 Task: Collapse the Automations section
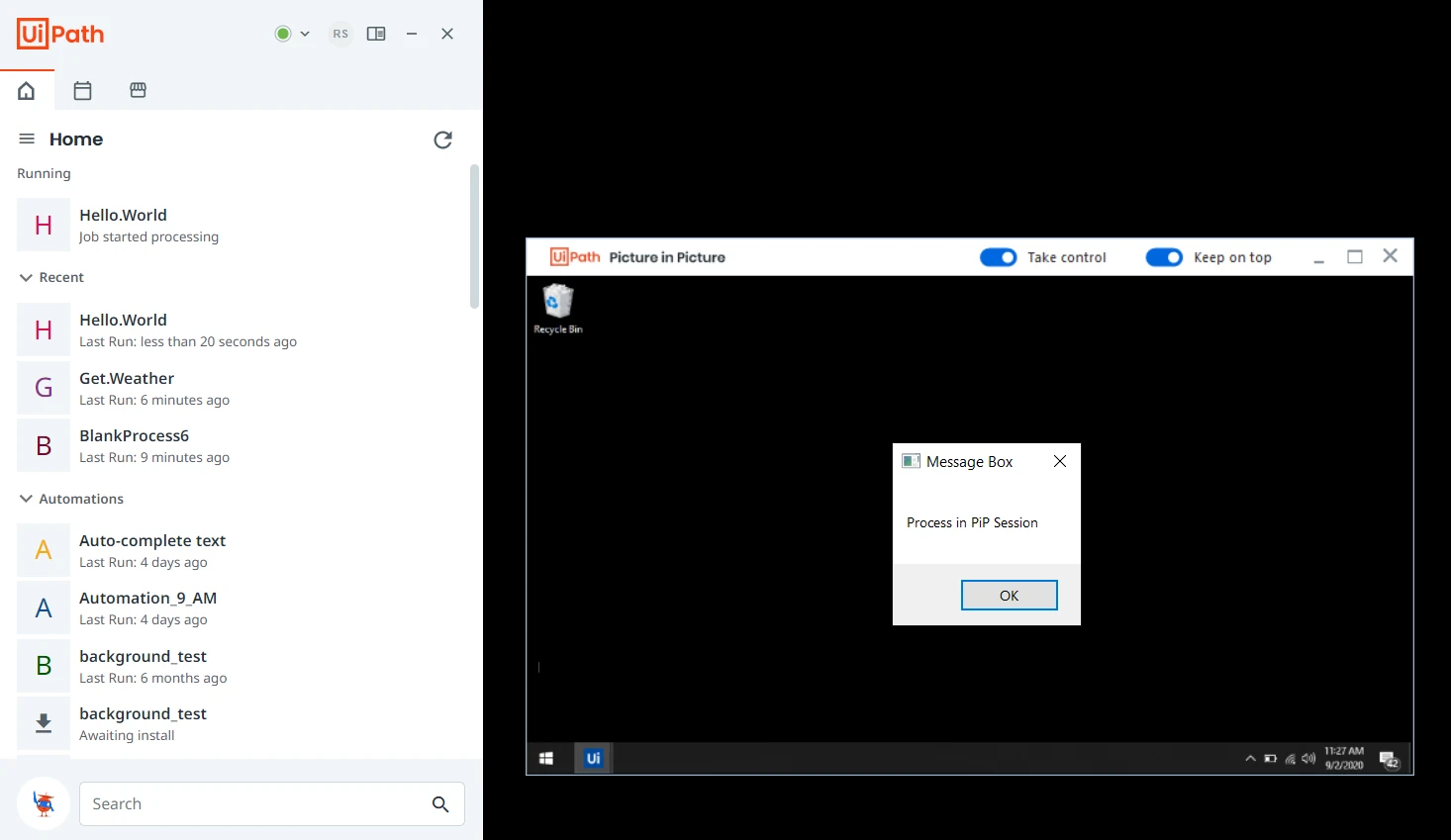(x=27, y=499)
